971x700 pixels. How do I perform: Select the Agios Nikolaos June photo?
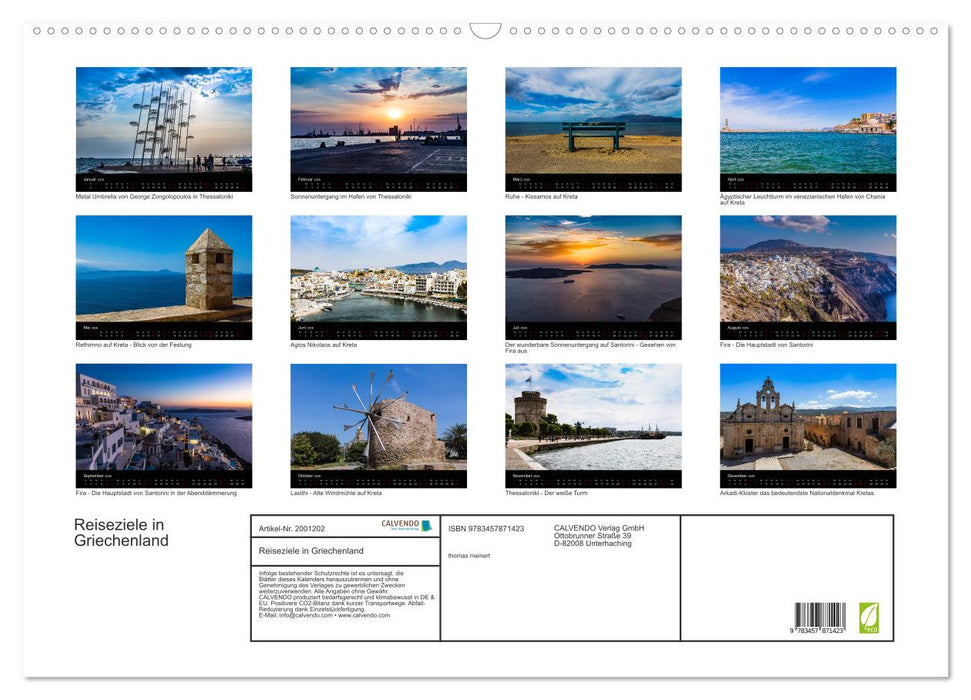[378, 269]
